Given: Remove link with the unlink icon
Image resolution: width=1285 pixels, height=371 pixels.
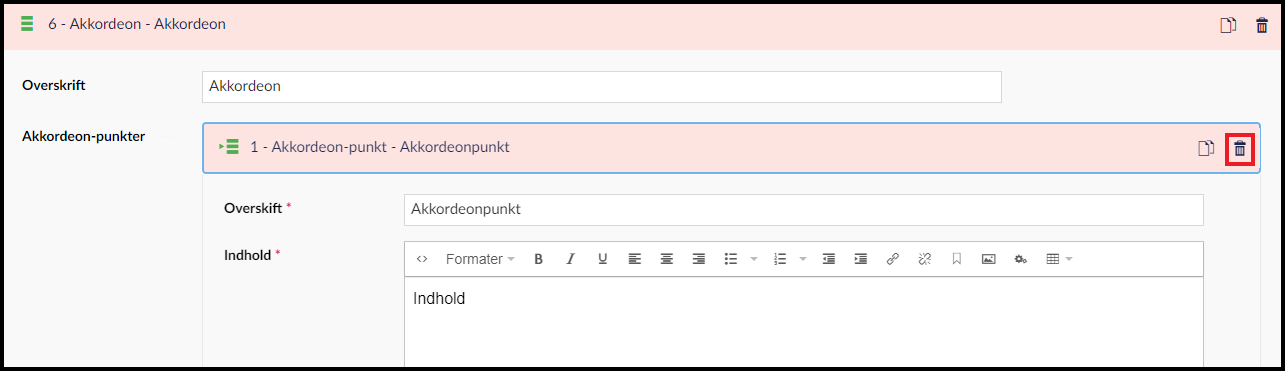Looking at the screenshot, I should [x=925, y=259].
